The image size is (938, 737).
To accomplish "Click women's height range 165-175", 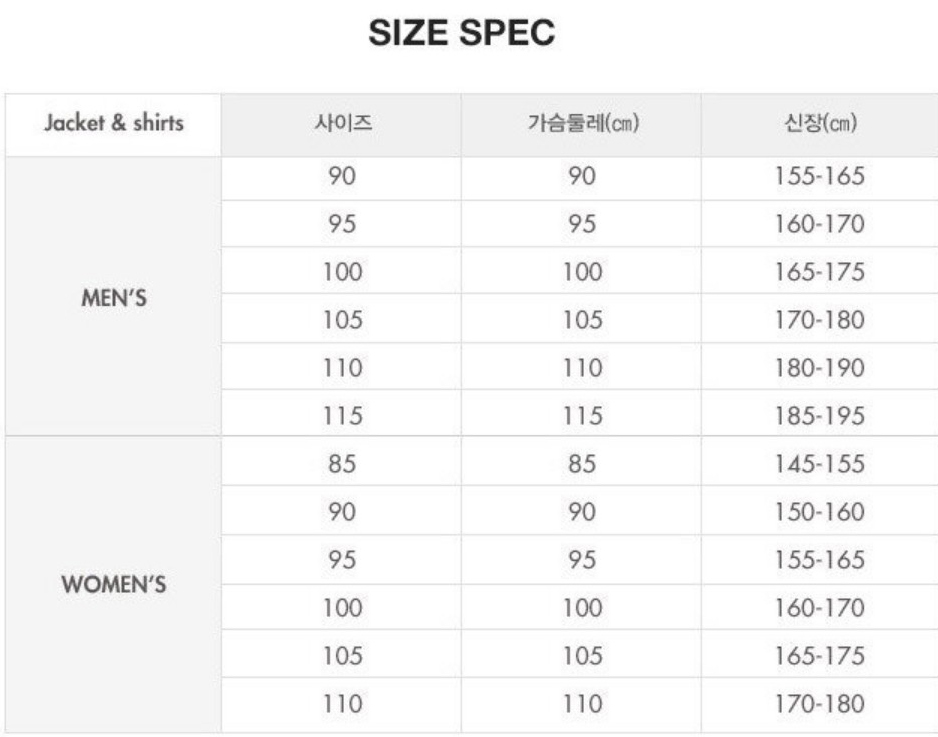I will (x=820, y=656).
